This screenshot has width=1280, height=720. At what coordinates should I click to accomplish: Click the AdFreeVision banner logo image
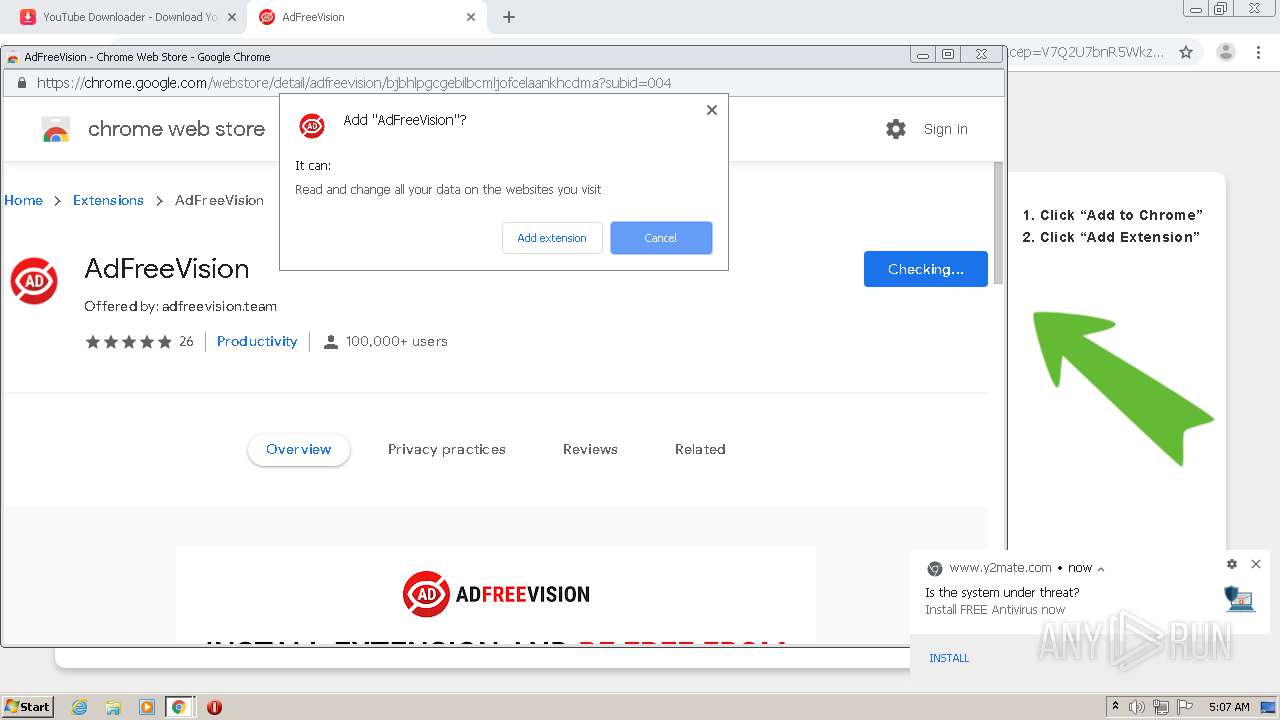[496, 594]
